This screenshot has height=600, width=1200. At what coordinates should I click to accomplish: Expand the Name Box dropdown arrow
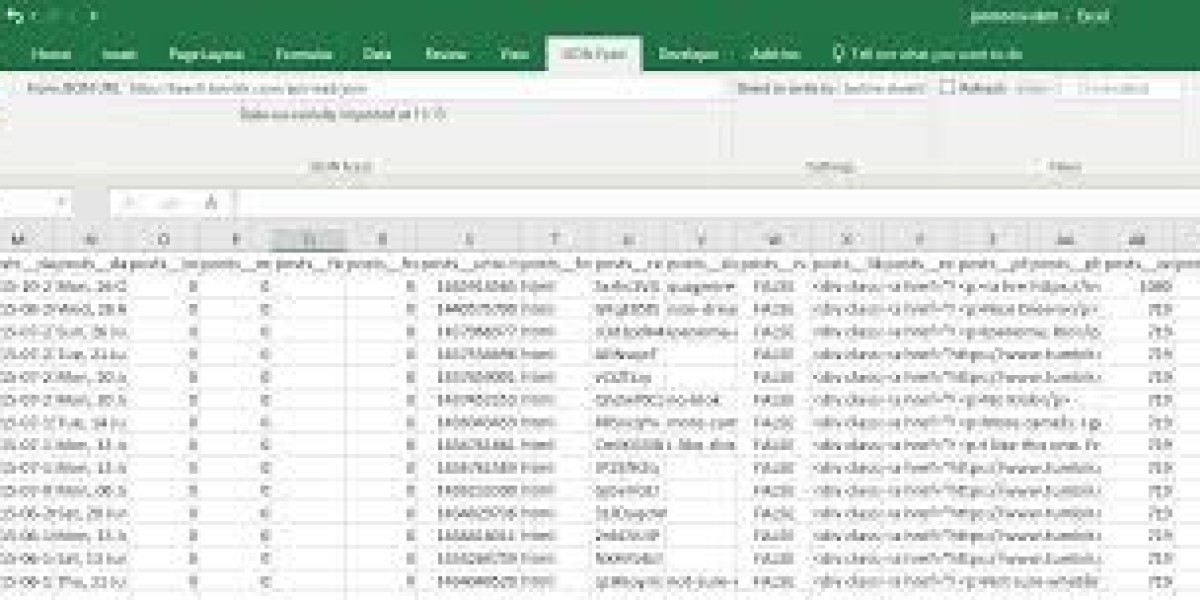(x=63, y=203)
